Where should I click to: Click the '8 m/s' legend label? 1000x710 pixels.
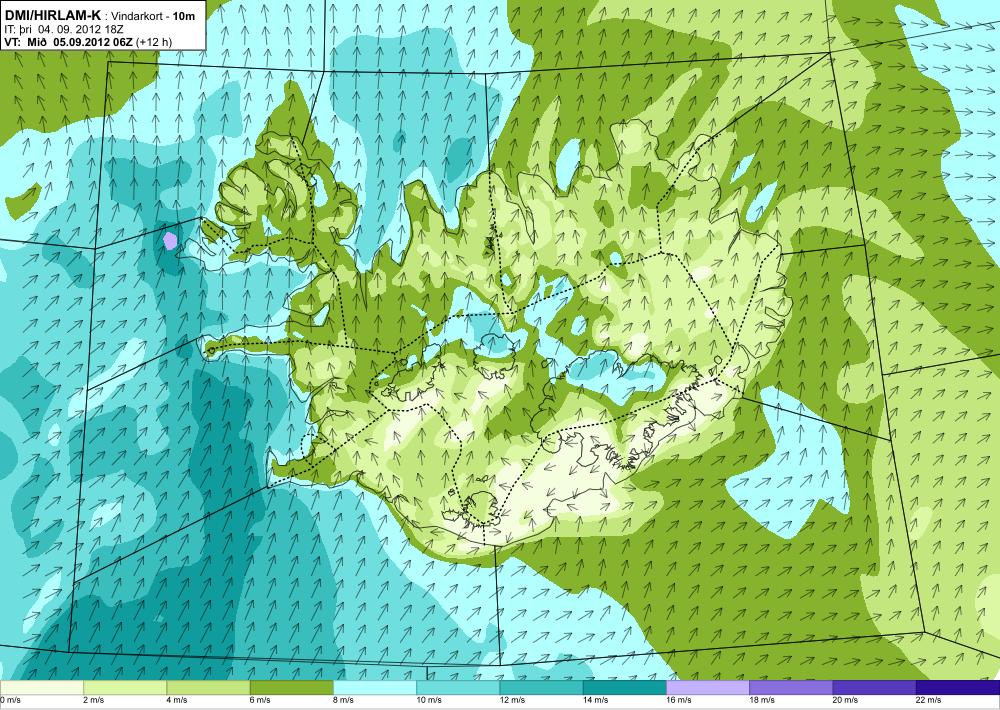(344, 700)
